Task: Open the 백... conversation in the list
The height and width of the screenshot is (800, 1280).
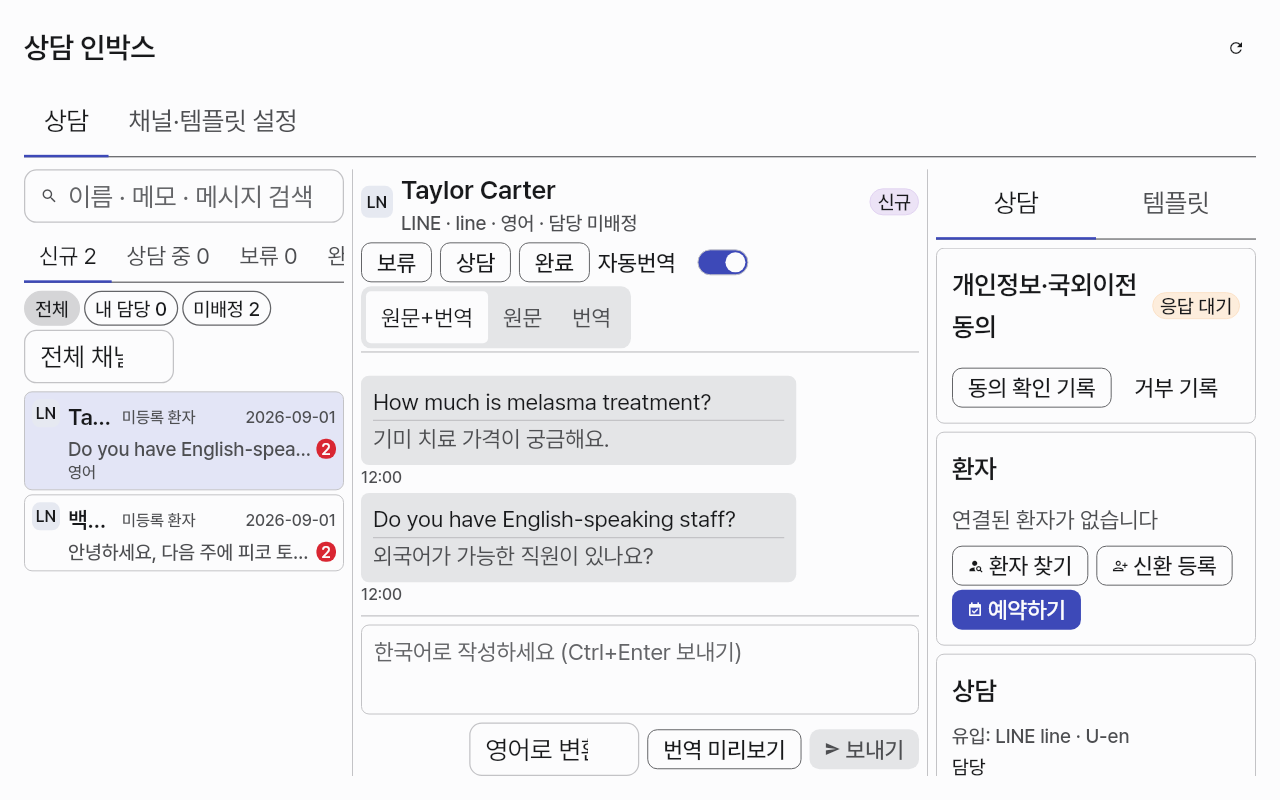Action: (184, 533)
